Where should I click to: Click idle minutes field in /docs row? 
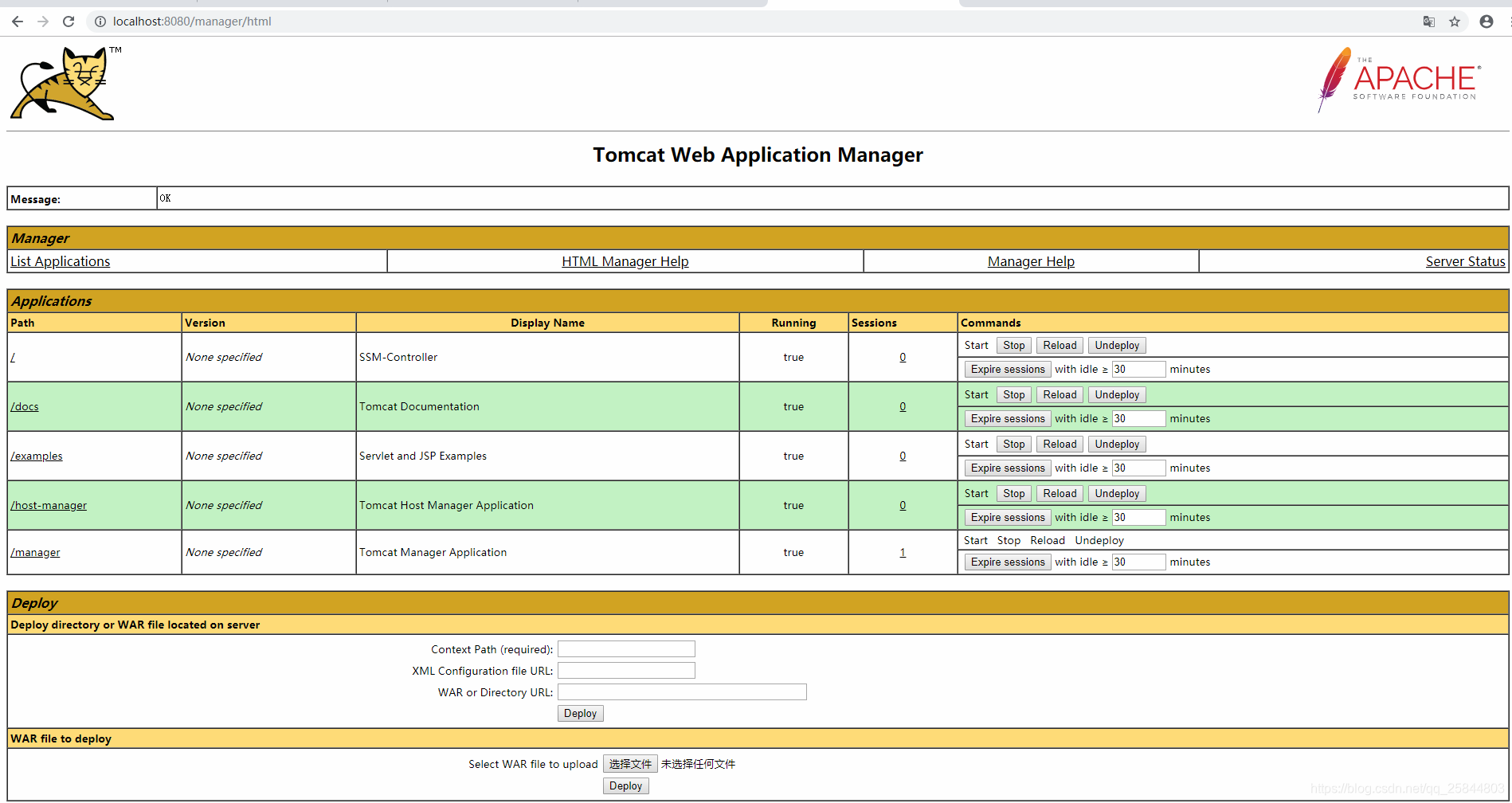click(1138, 418)
